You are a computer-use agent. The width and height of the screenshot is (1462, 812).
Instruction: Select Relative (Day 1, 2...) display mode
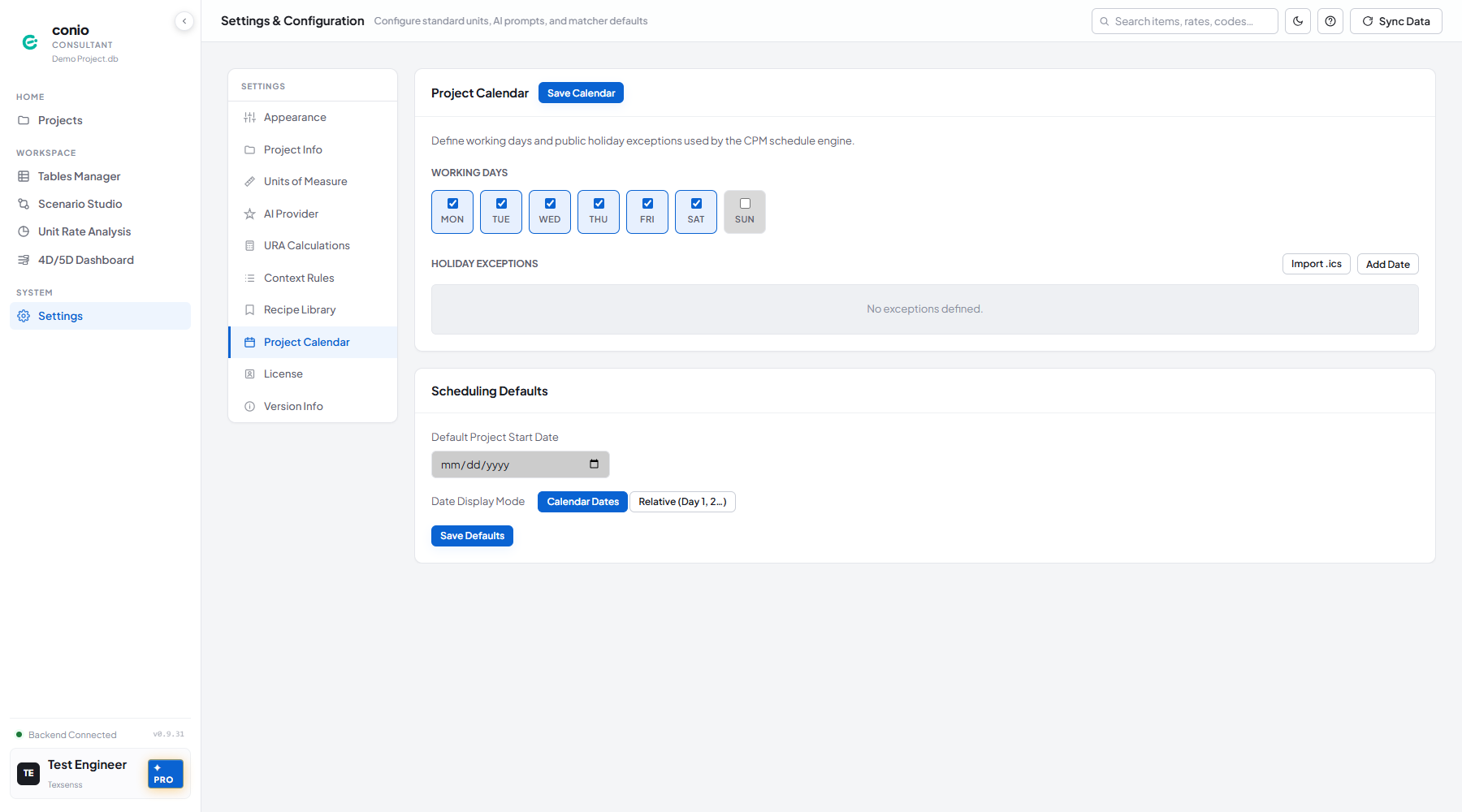[x=682, y=502]
